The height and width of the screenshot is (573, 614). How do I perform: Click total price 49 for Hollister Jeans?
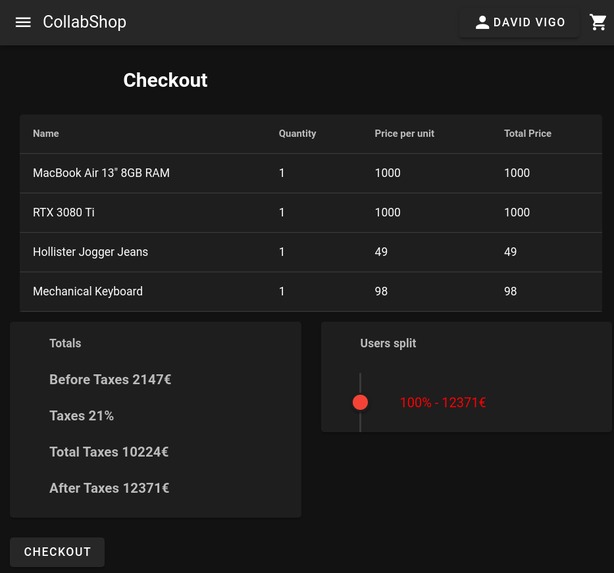tap(510, 252)
